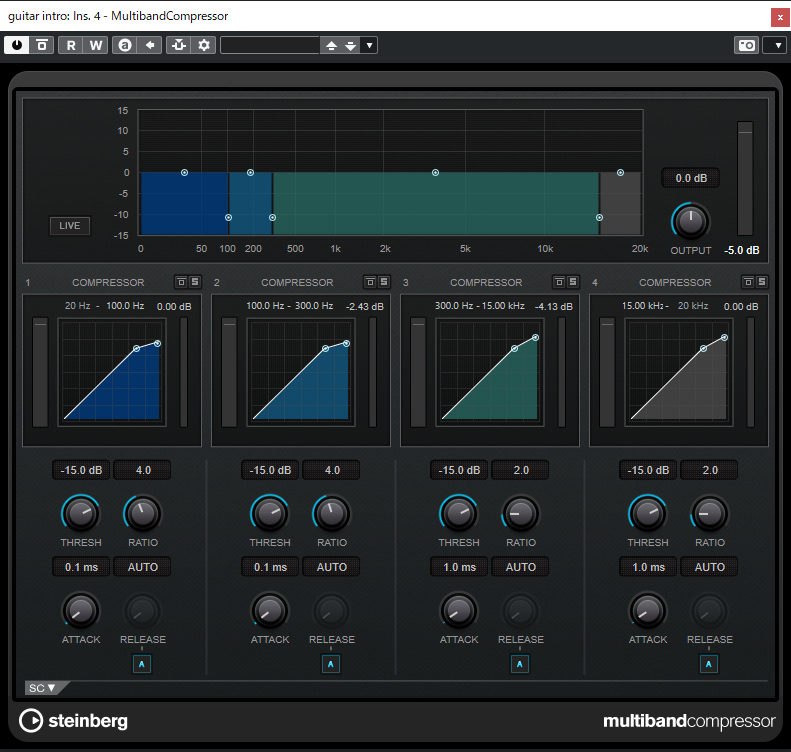The height and width of the screenshot is (752, 791).
Task: Solo compressor band 4
Action: pyautogui.click(x=762, y=282)
